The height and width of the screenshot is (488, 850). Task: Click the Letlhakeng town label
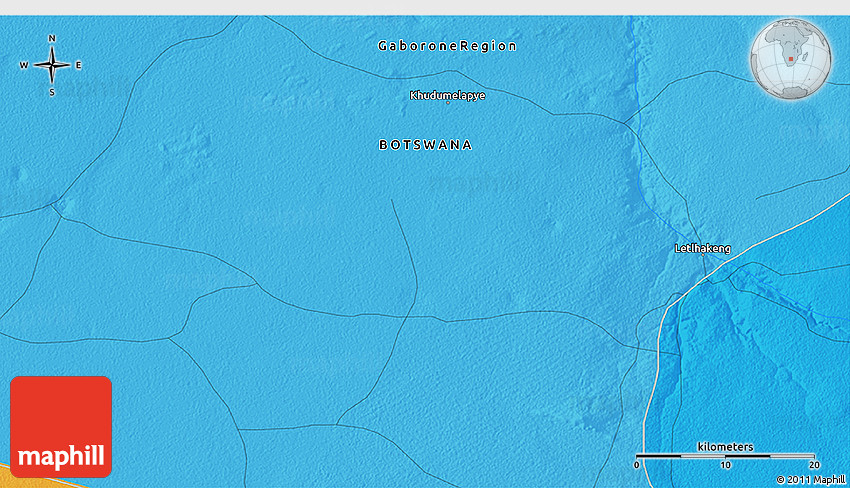tap(703, 248)
